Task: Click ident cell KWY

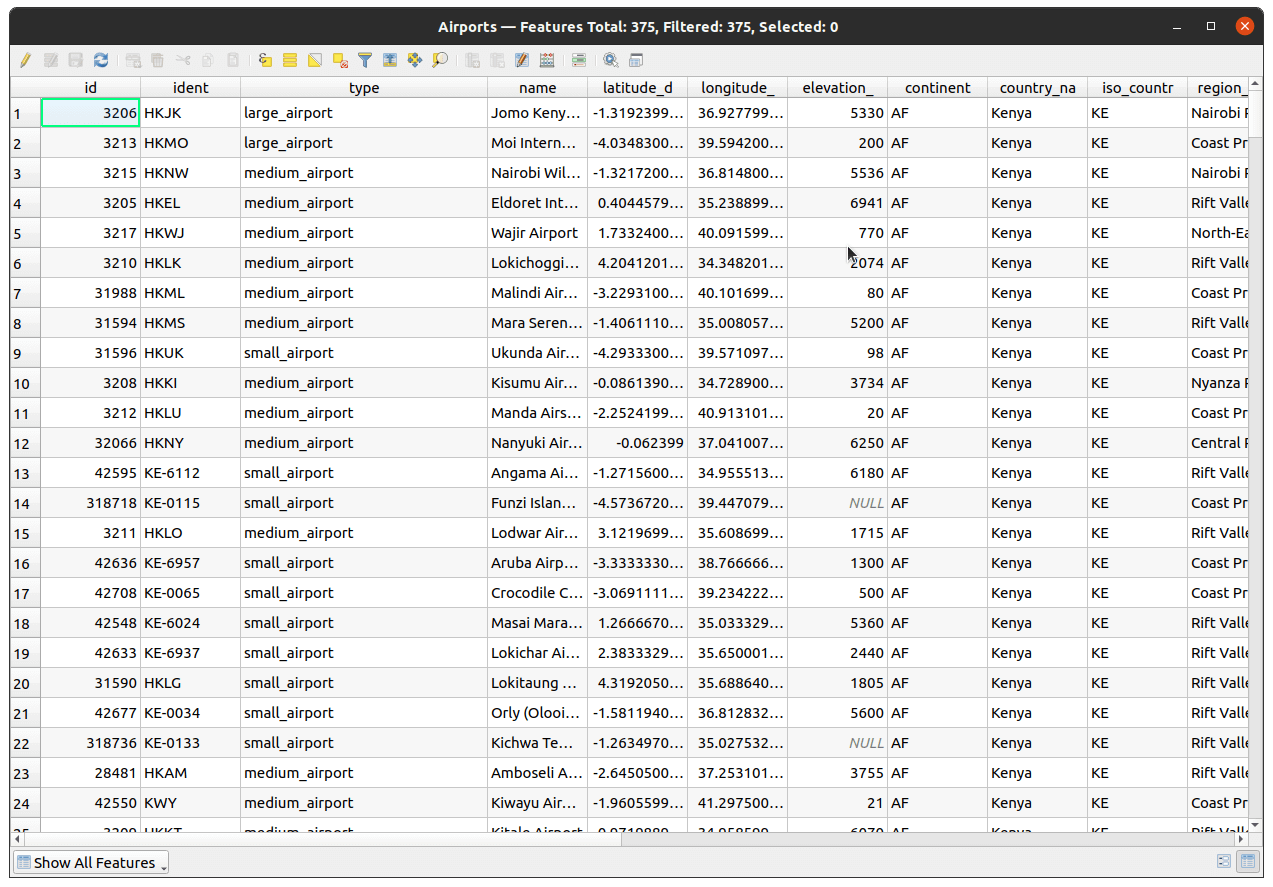Action: tap(190, 803)
